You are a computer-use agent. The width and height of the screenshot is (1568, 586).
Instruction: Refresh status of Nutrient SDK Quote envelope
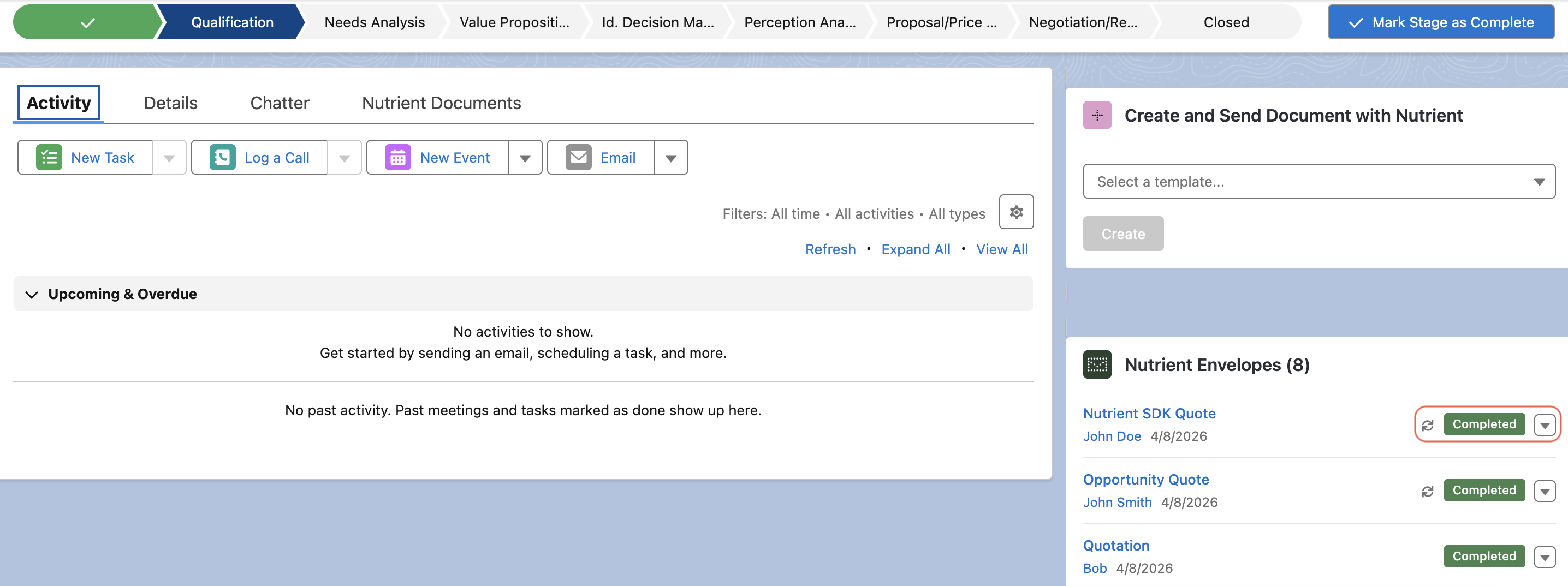click(1429, 424)
